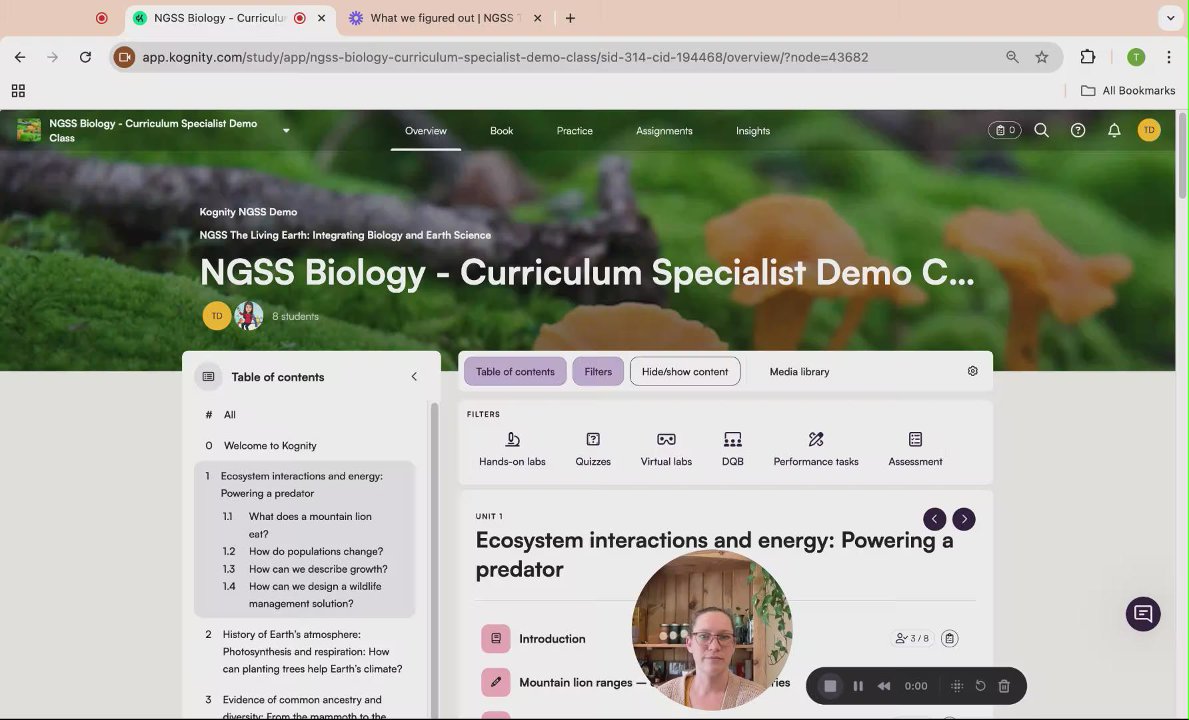
Task: Click the table of contents scrollbar
Action: click(435, 561)
